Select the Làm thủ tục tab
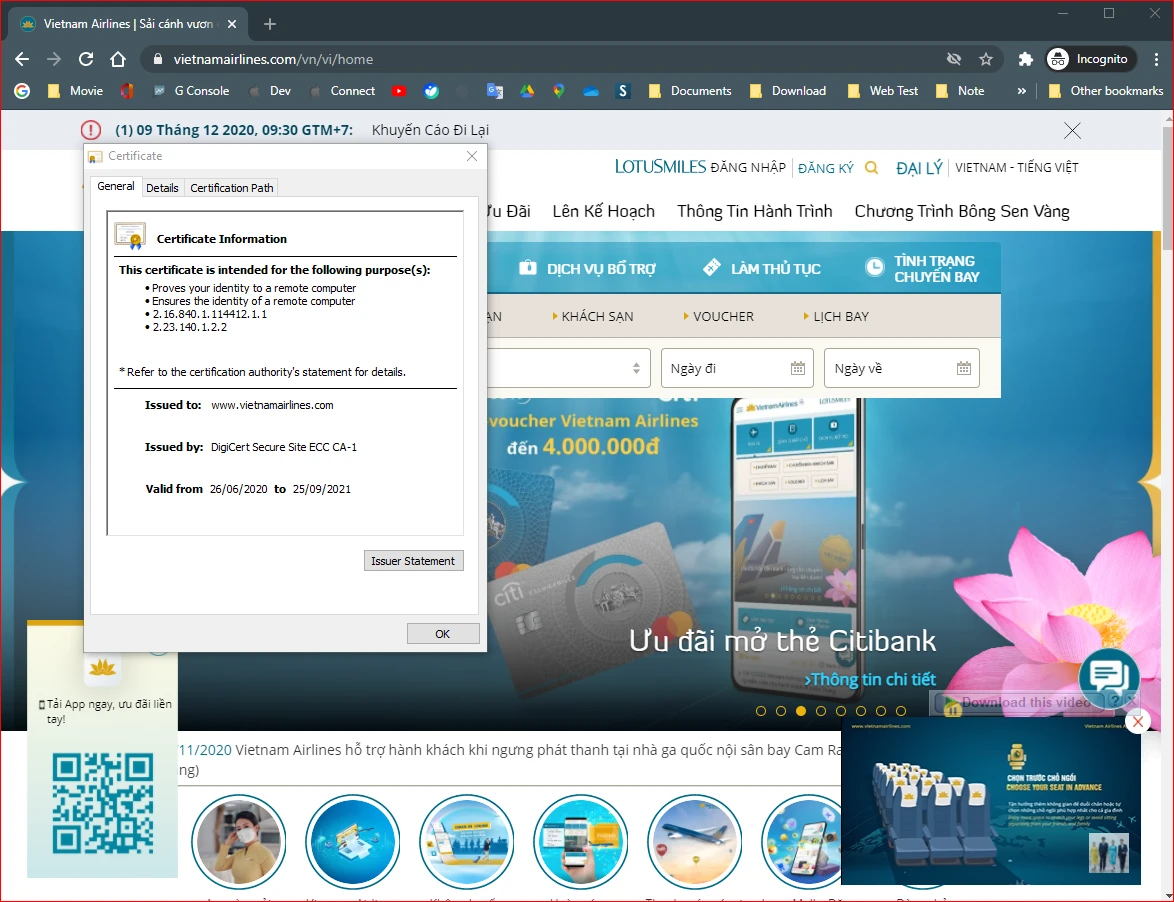The image size is (1174, 902). click(761, 269)
